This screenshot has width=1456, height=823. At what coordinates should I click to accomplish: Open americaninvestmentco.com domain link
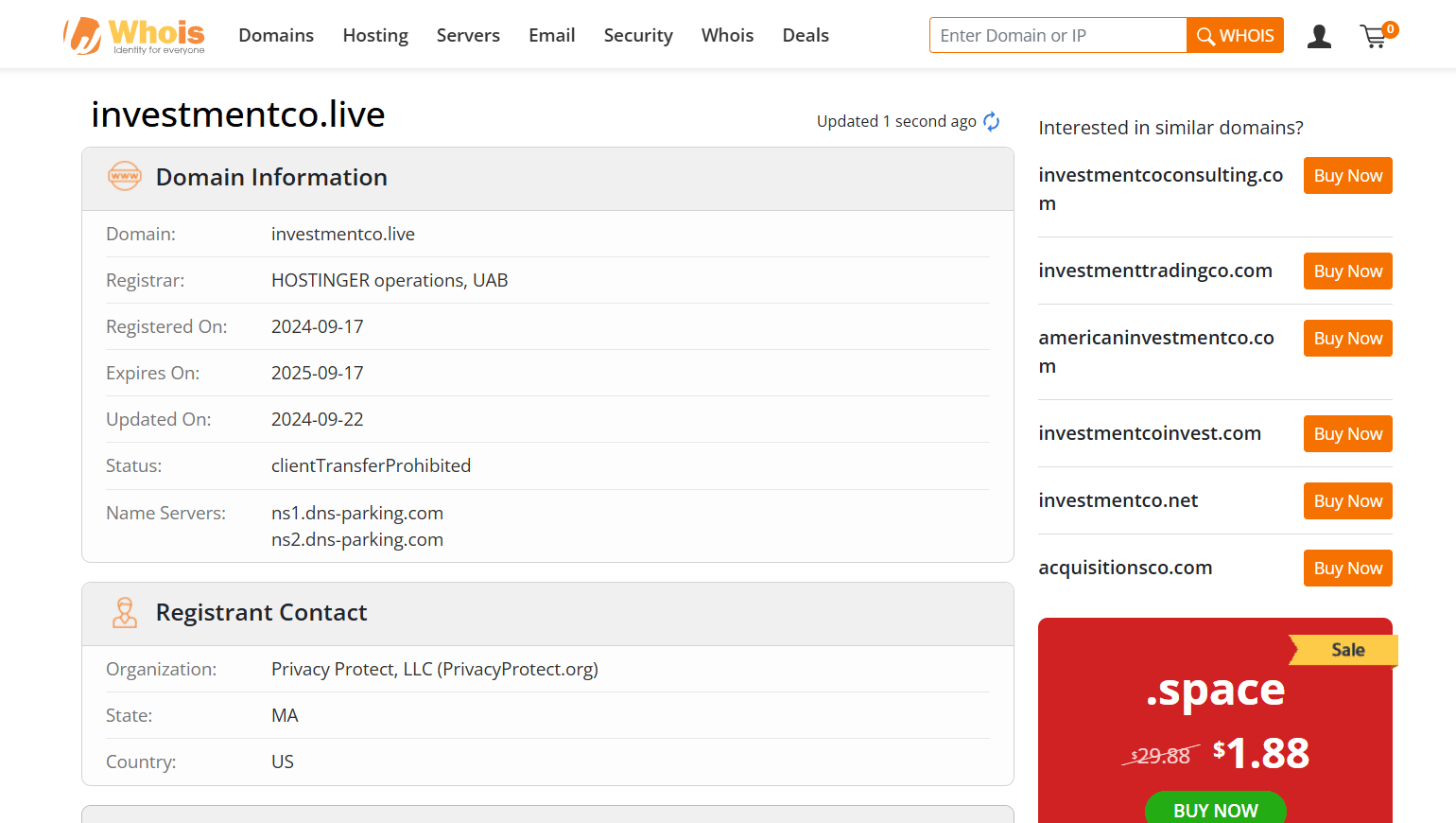click(x=1155, y=351)
